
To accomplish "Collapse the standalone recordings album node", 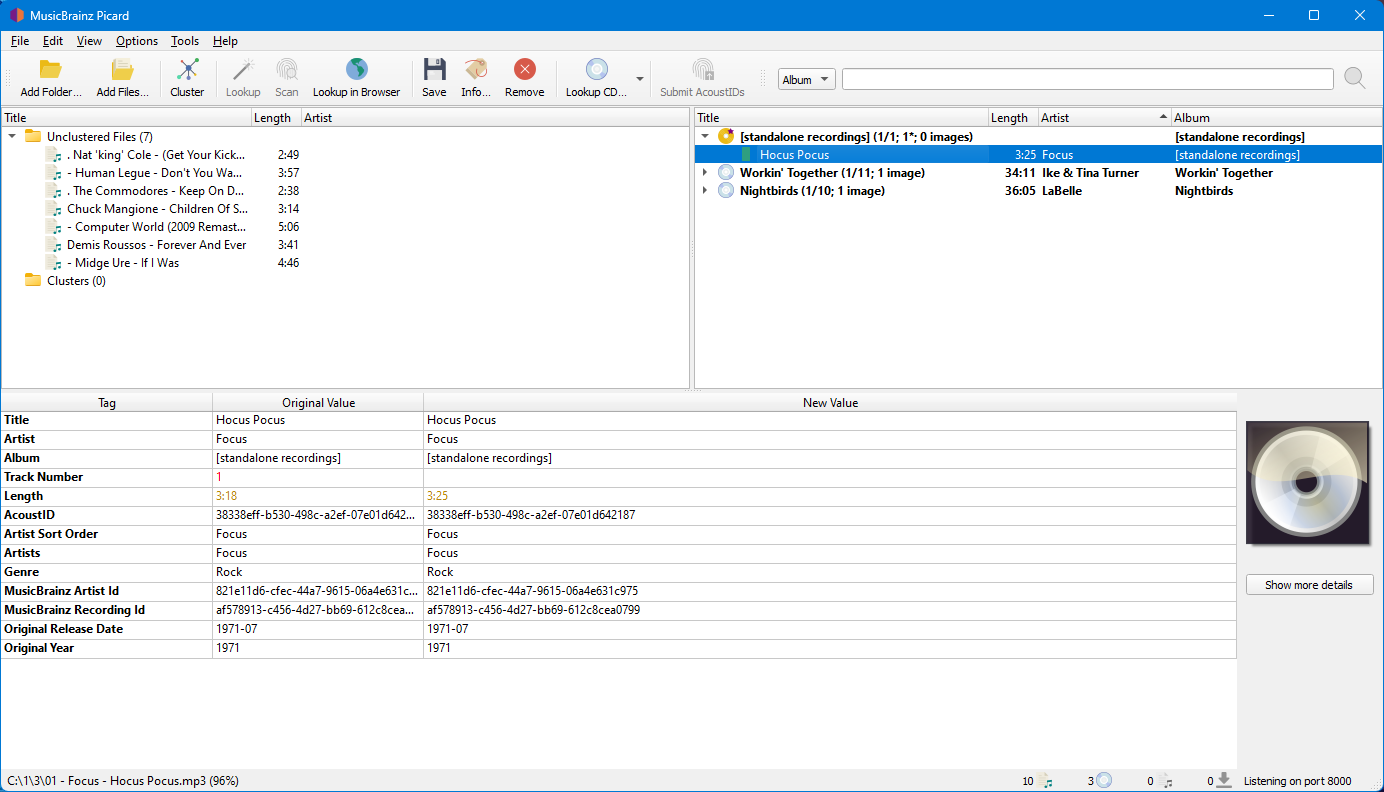I will (705, 136).
